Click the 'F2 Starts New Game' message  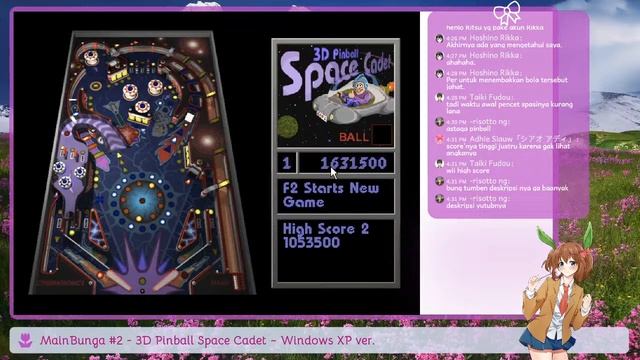(331, 195)
